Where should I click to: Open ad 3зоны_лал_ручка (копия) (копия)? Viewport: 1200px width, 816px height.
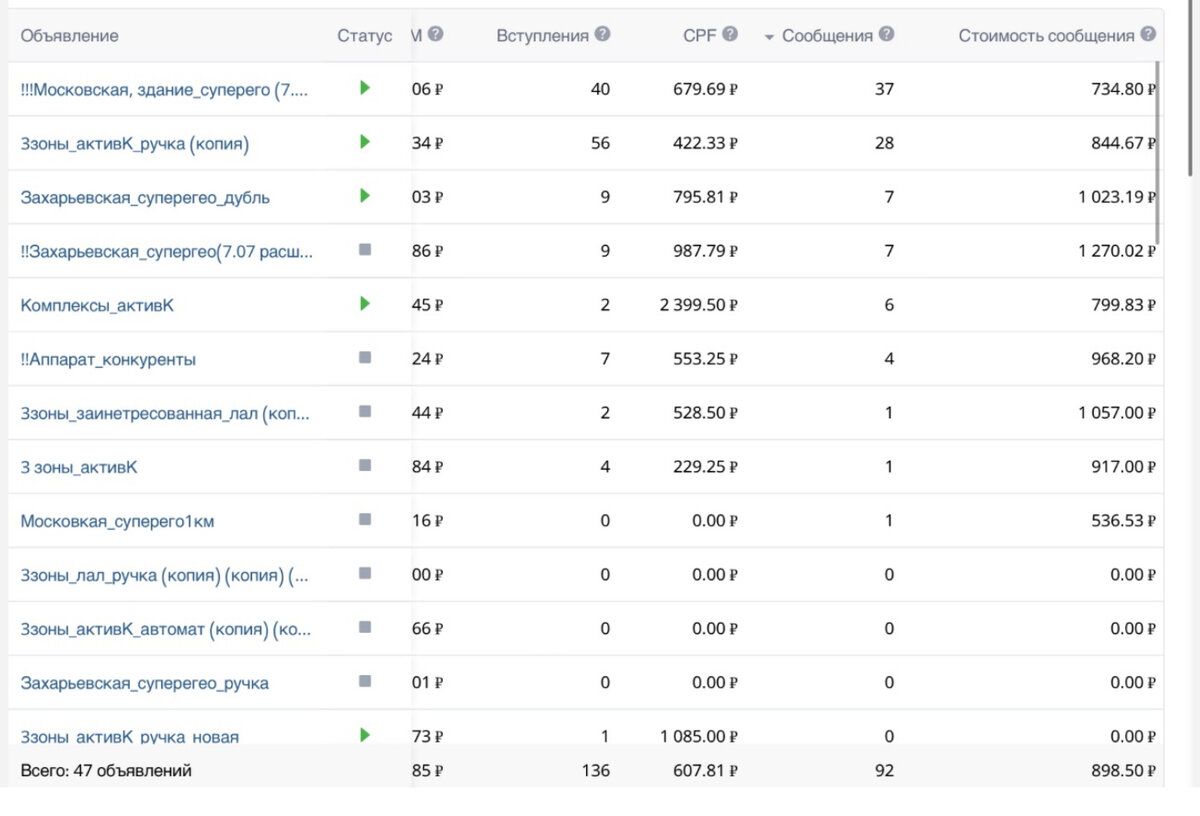pyautogui.click(x=165, y=576)
